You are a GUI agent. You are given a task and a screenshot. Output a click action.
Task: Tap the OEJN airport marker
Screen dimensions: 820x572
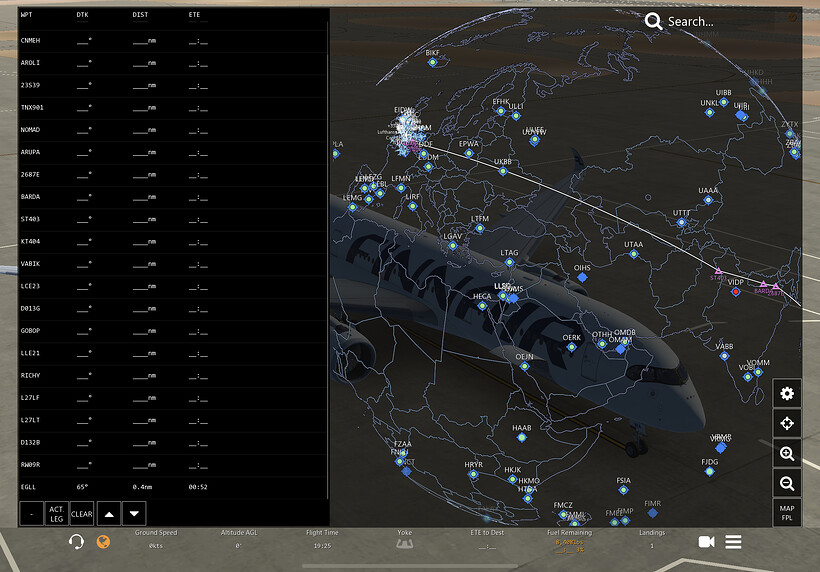tap(525, 367)
